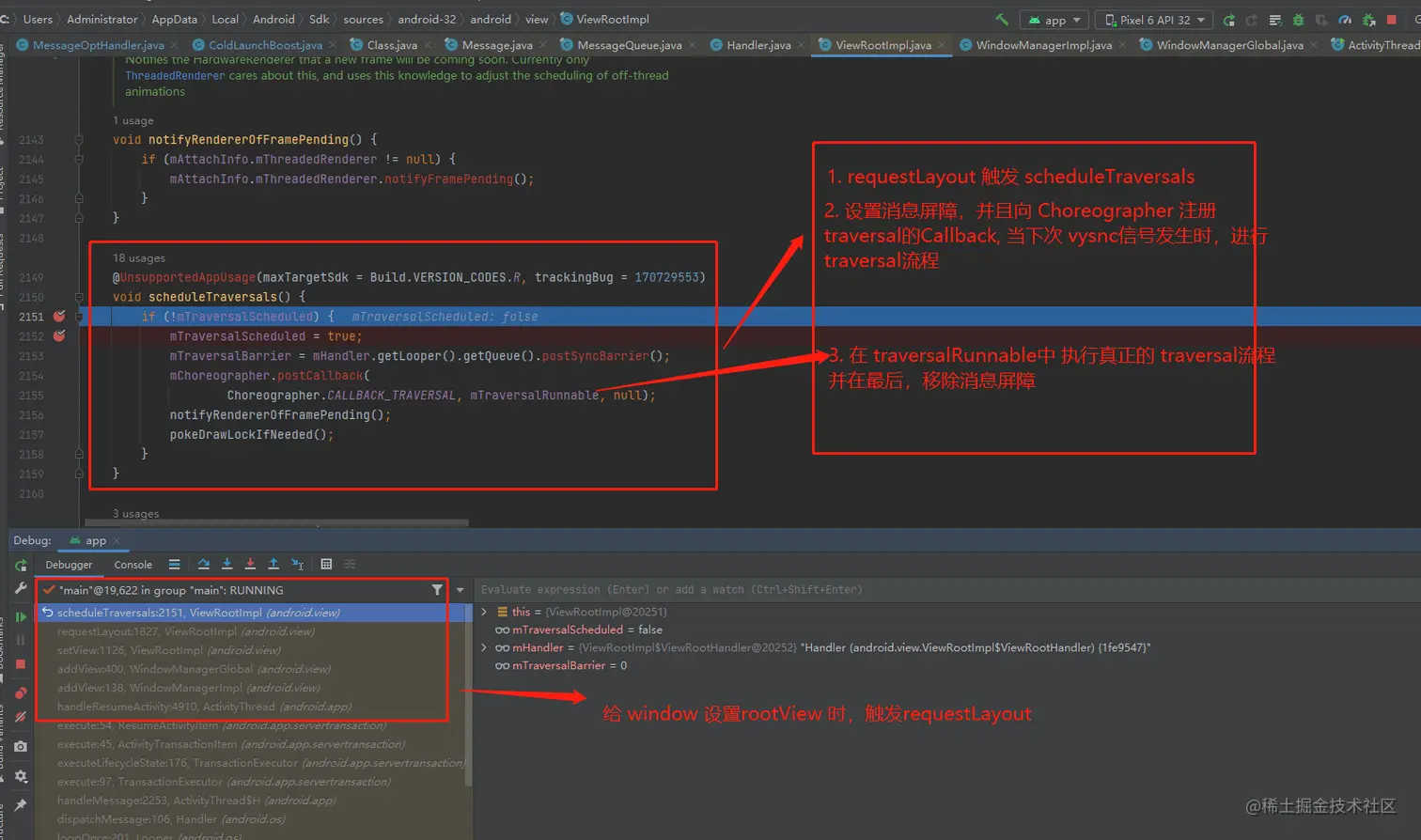Select setView:1126 stack frame

tap(250, 650)
